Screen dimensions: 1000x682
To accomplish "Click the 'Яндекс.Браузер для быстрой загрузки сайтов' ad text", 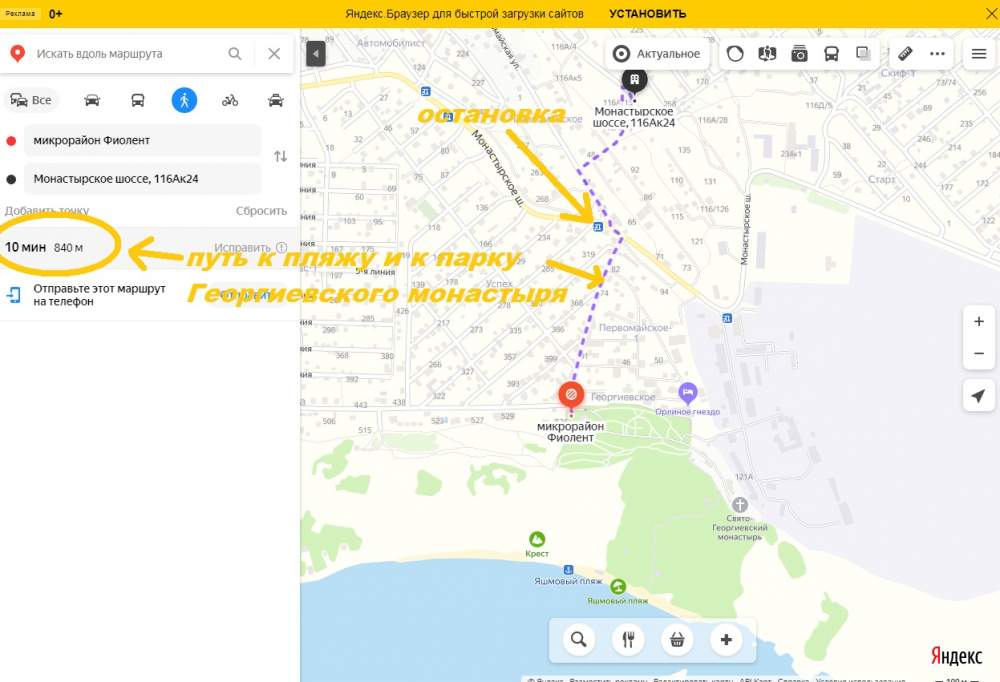I will 464,13.
